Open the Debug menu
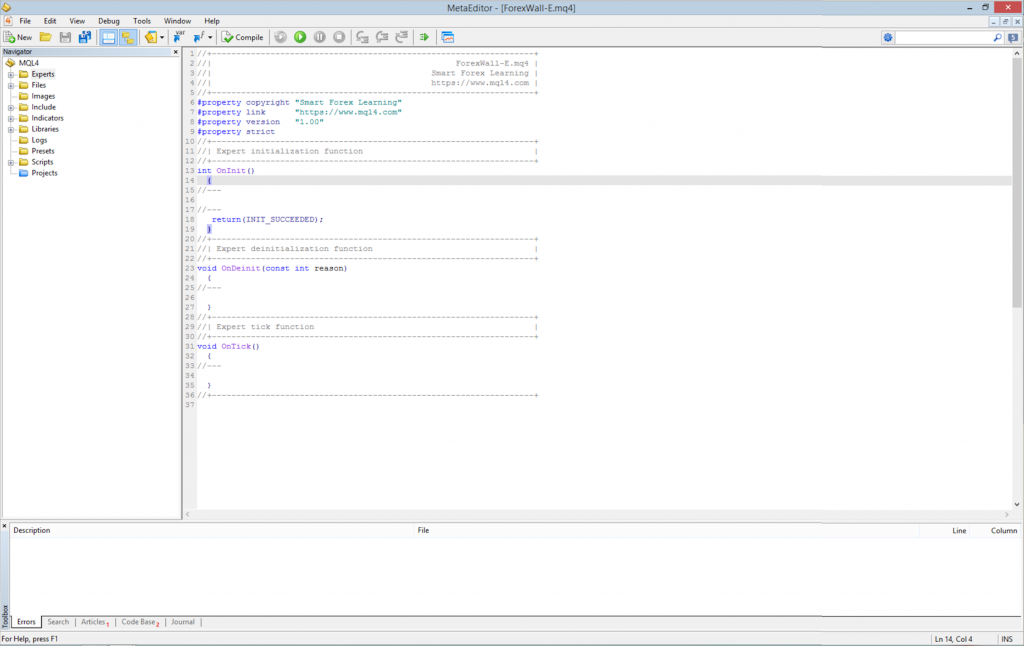The image size is (1024, 646). point(108,21)
